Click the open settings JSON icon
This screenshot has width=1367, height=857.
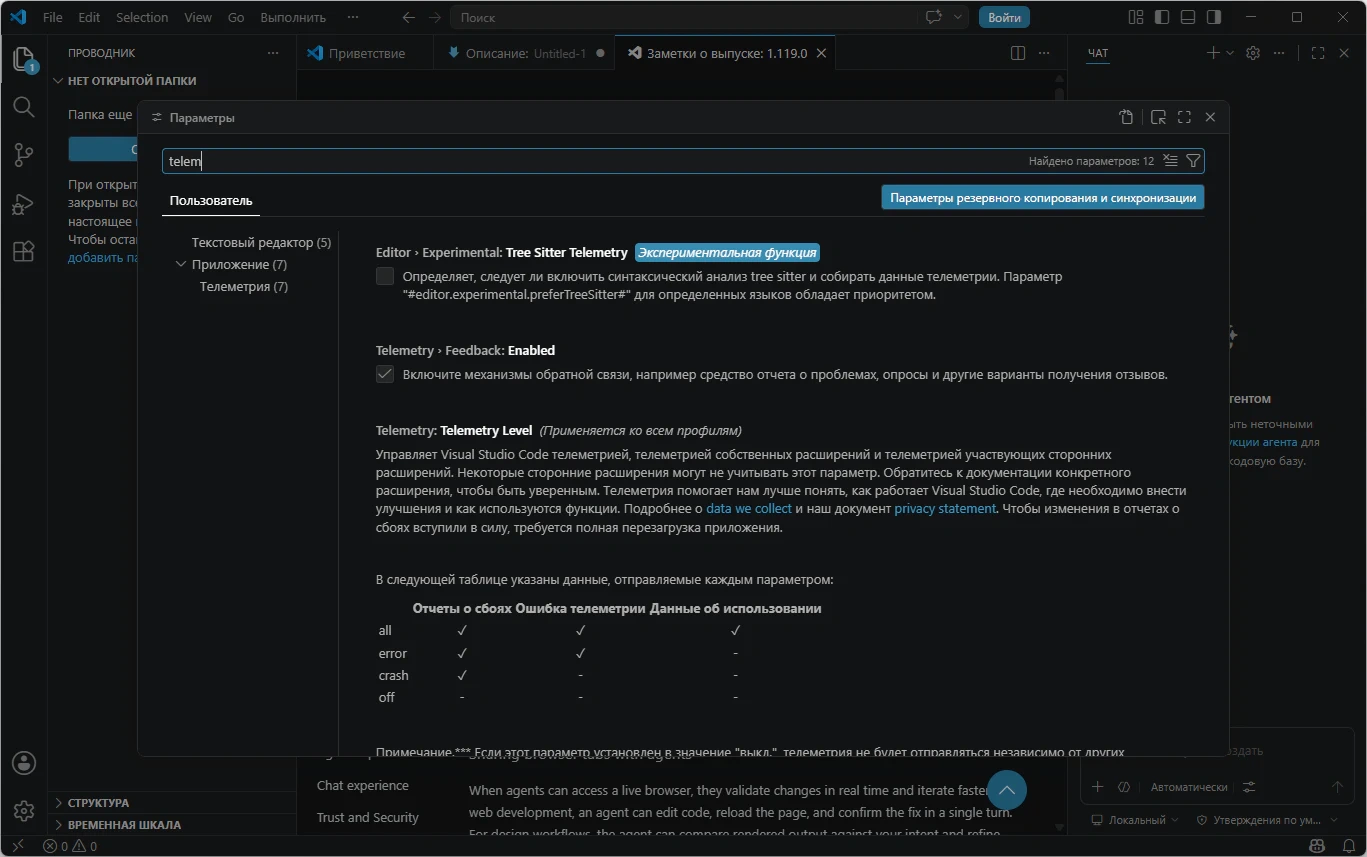click(x=1126, y=117)
